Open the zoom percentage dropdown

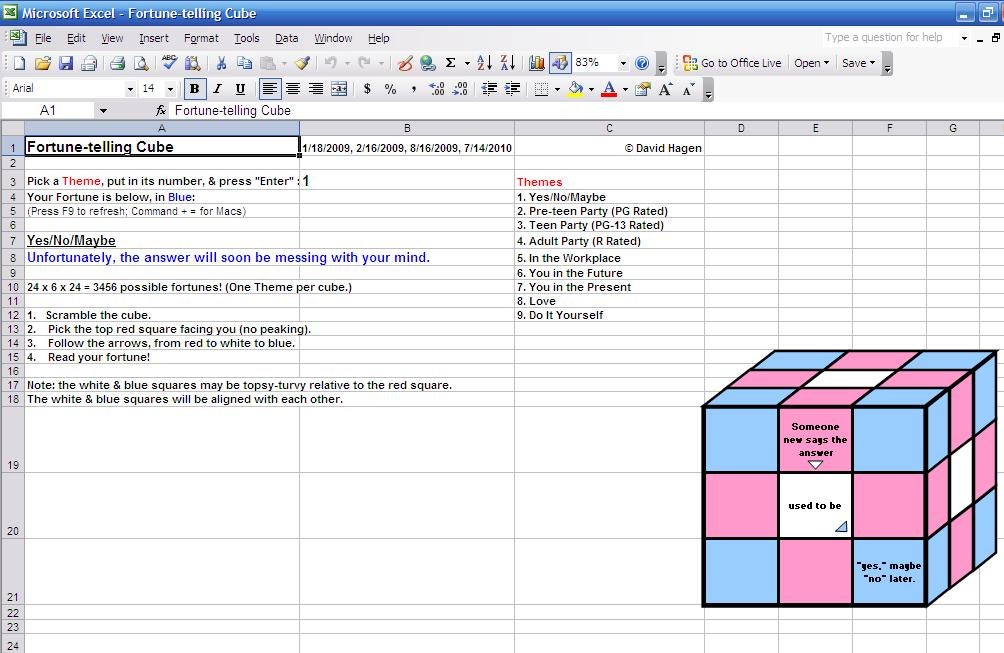623,63
